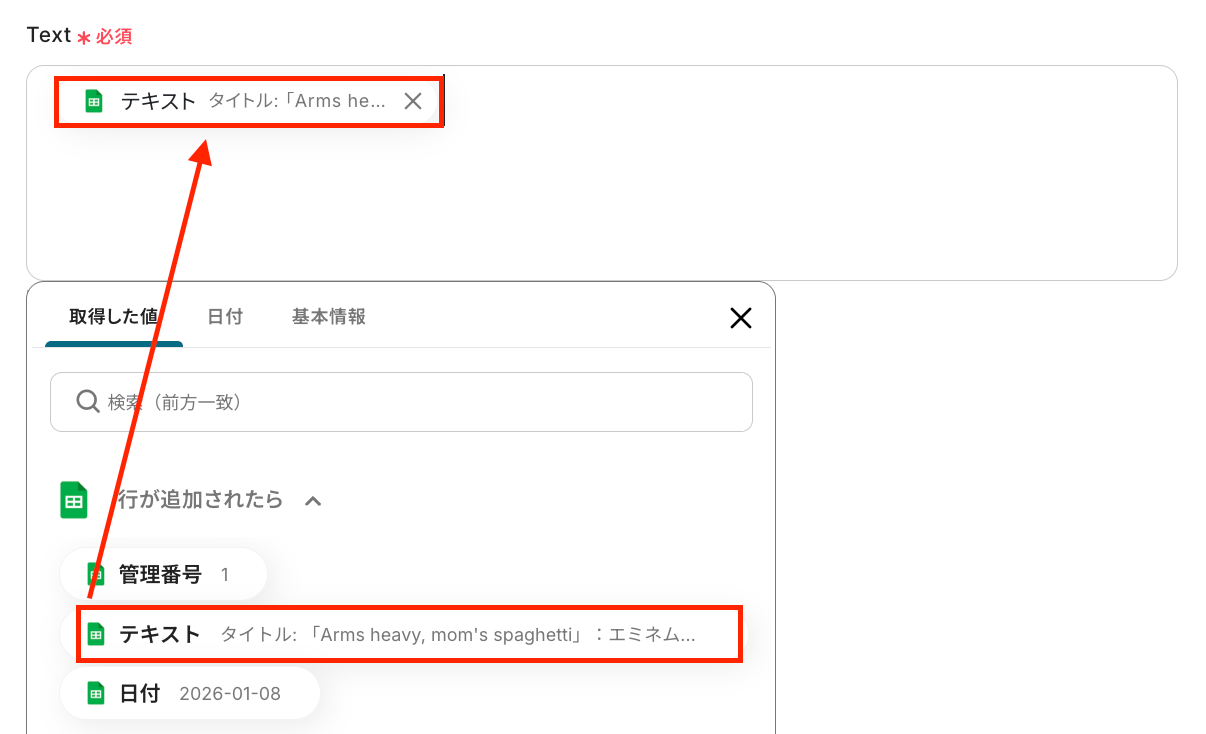This screenshot has height=734, width=1206.
Task: Click the Sheets icon on the 日付 list item
Action: coord(96,693)
